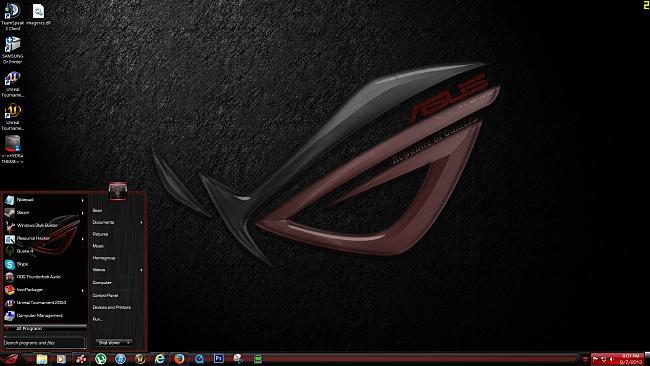
Task: Show hidden tray icons arrow
Action: (585, 359)
